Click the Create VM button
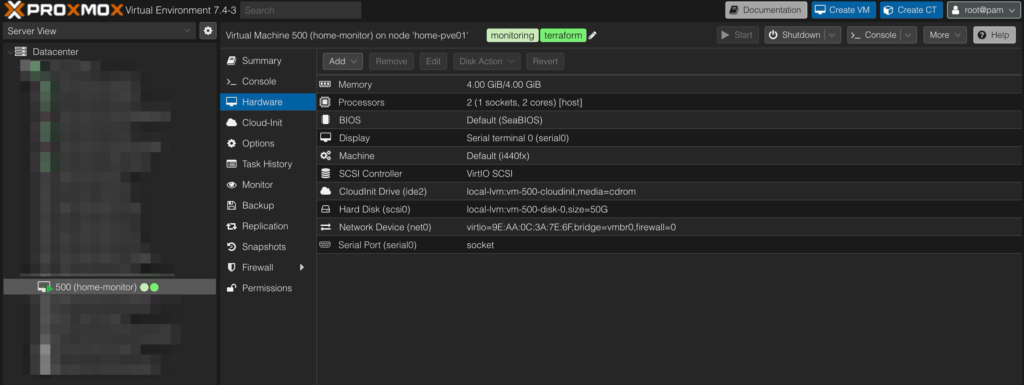Screen dimensions: 1024x385 [844, 10]
